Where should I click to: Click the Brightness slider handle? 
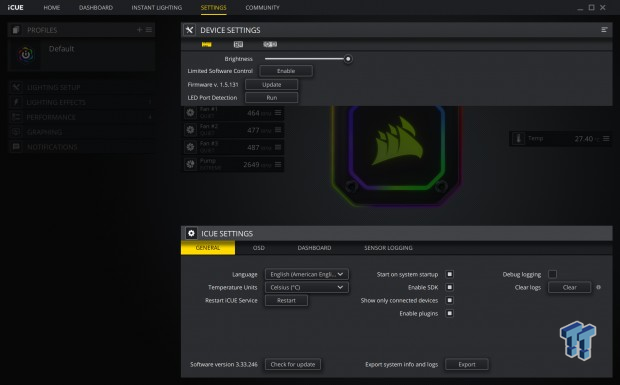coord(348,59)
